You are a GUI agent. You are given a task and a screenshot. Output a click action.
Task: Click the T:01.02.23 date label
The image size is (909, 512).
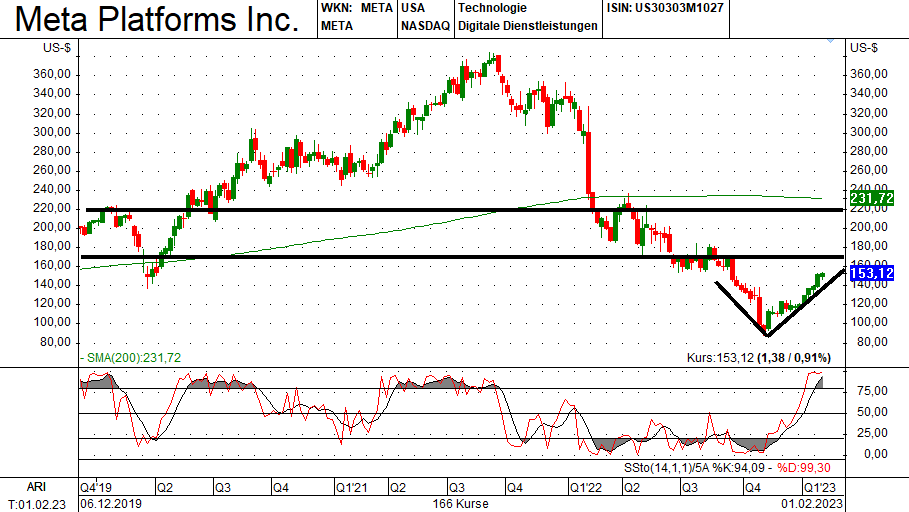coord(37,504)
